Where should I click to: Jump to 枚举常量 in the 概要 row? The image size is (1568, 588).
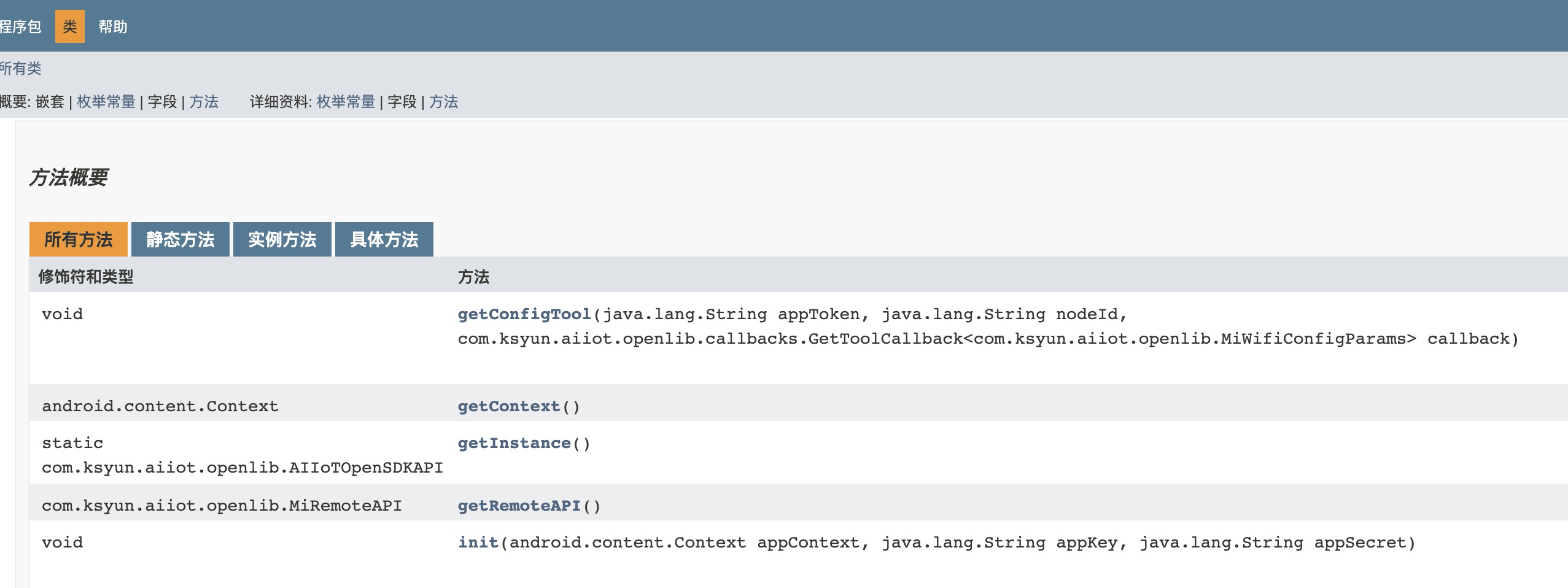pyautogui.click(x=106, y=102)
